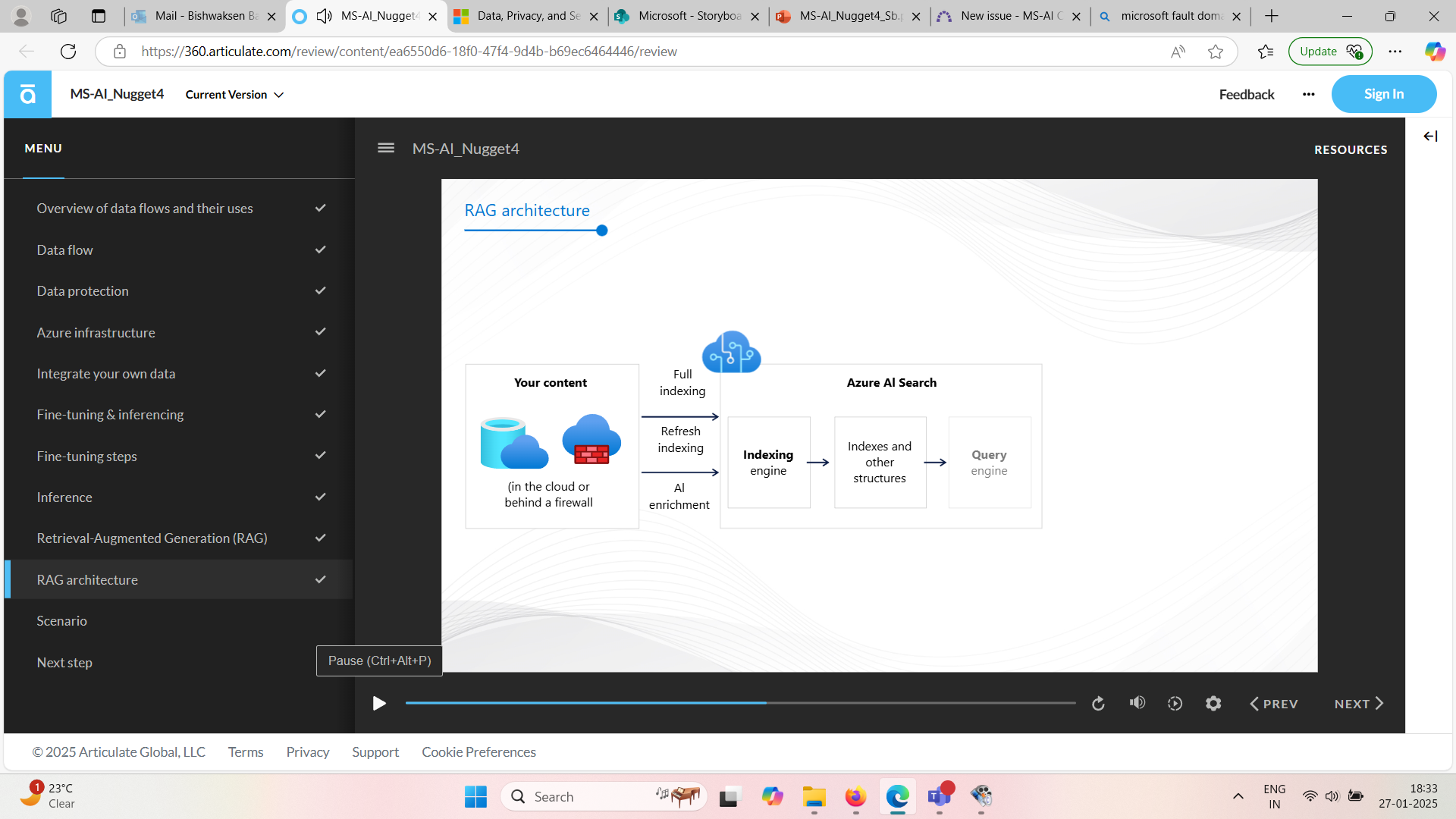
Task: Toggle the sidebar hamburger menu icon
Action: click(386, 148)
